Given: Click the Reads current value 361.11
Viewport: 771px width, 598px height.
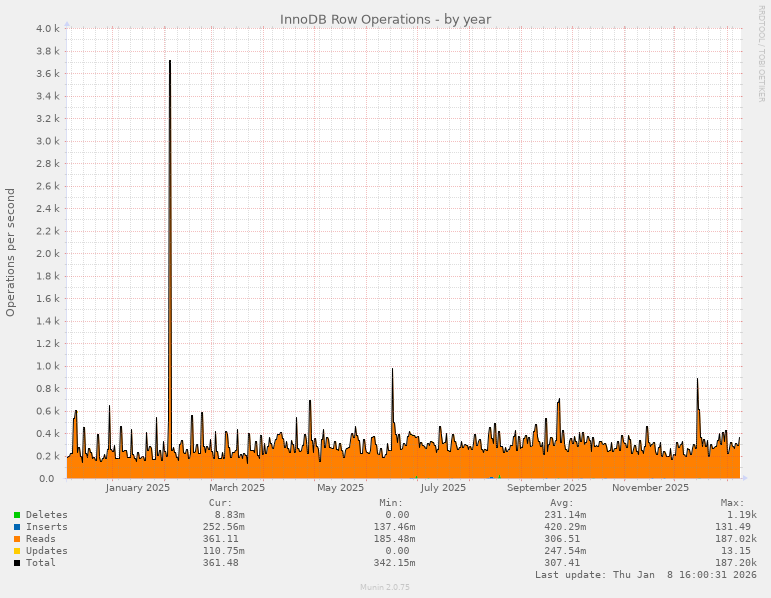Looking at the screenshot, I should click(x=220, y=539).
